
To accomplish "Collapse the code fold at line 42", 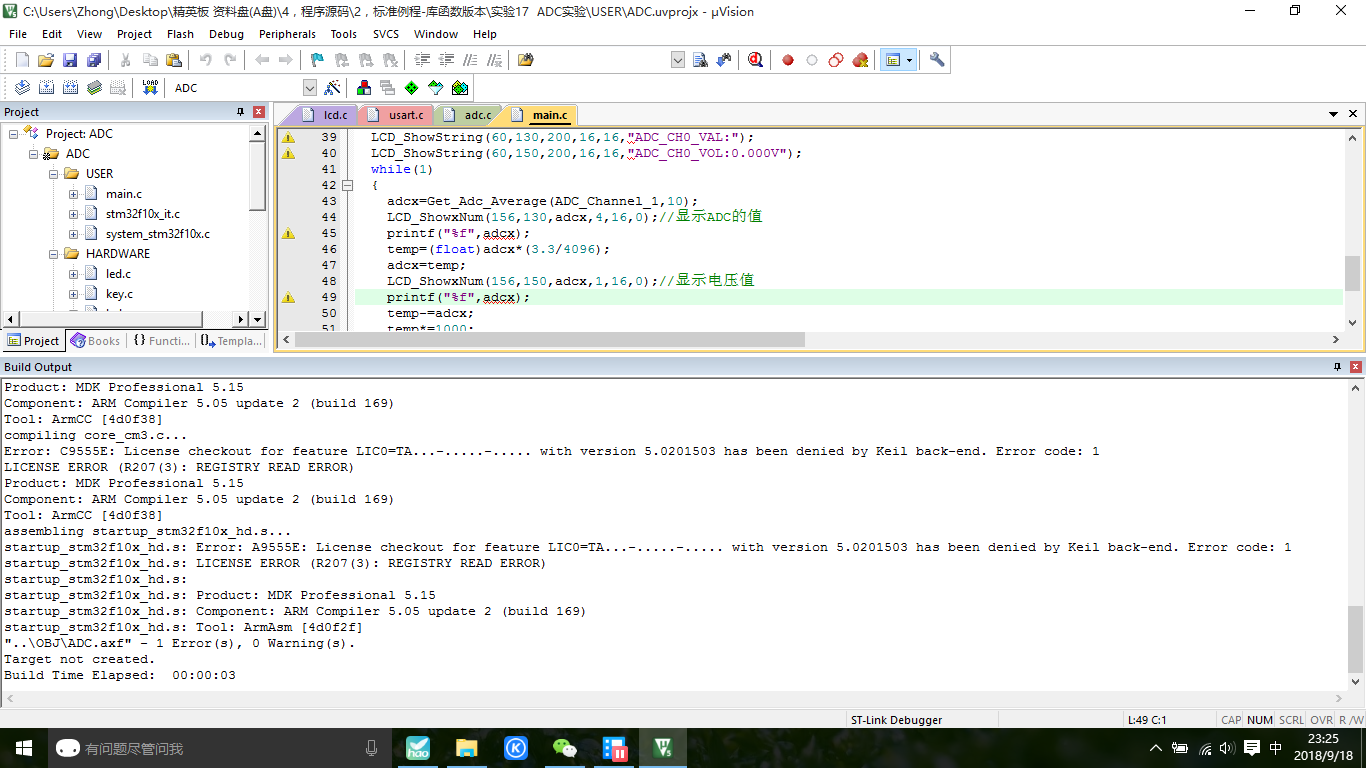I will point(347,185).
